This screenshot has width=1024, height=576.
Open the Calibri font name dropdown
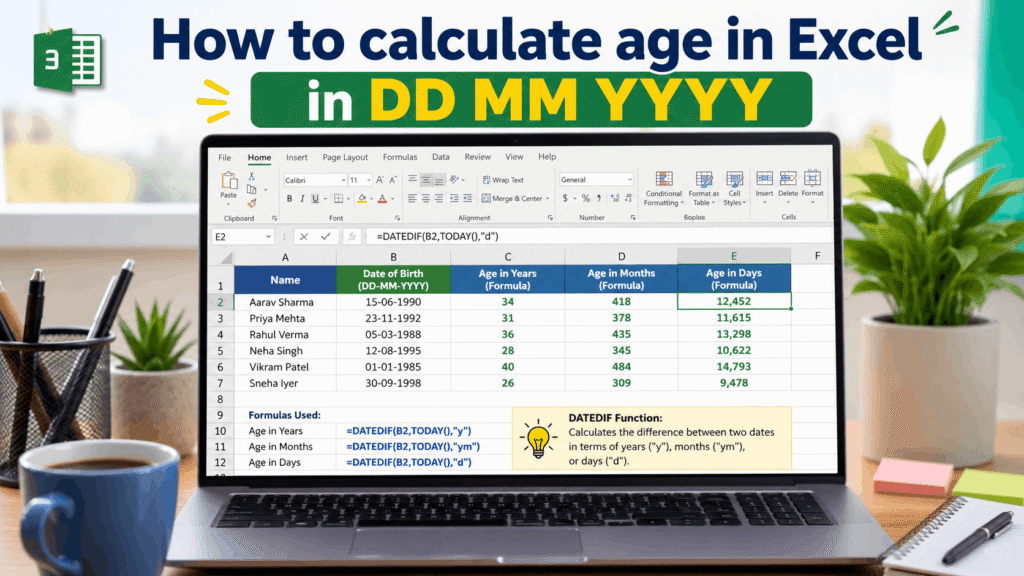[x=343, y=180]
